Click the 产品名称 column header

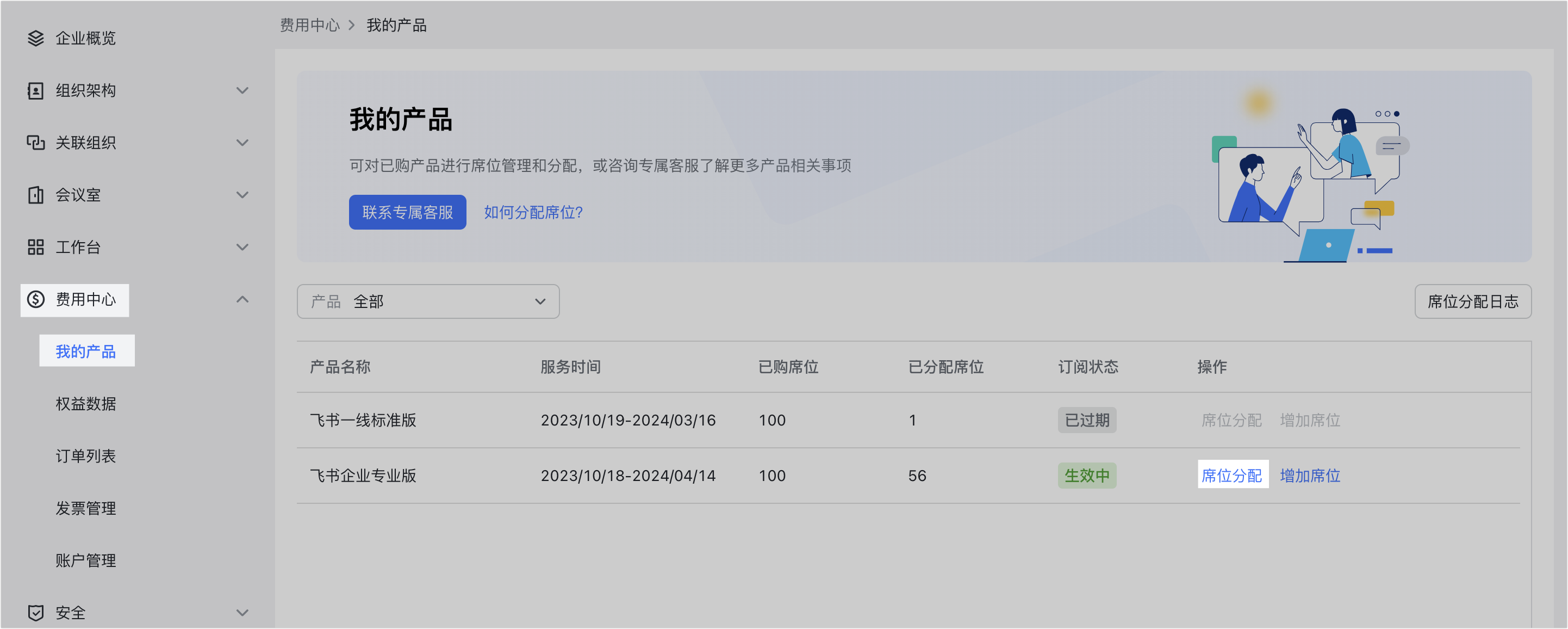click(x=340, y=367)
